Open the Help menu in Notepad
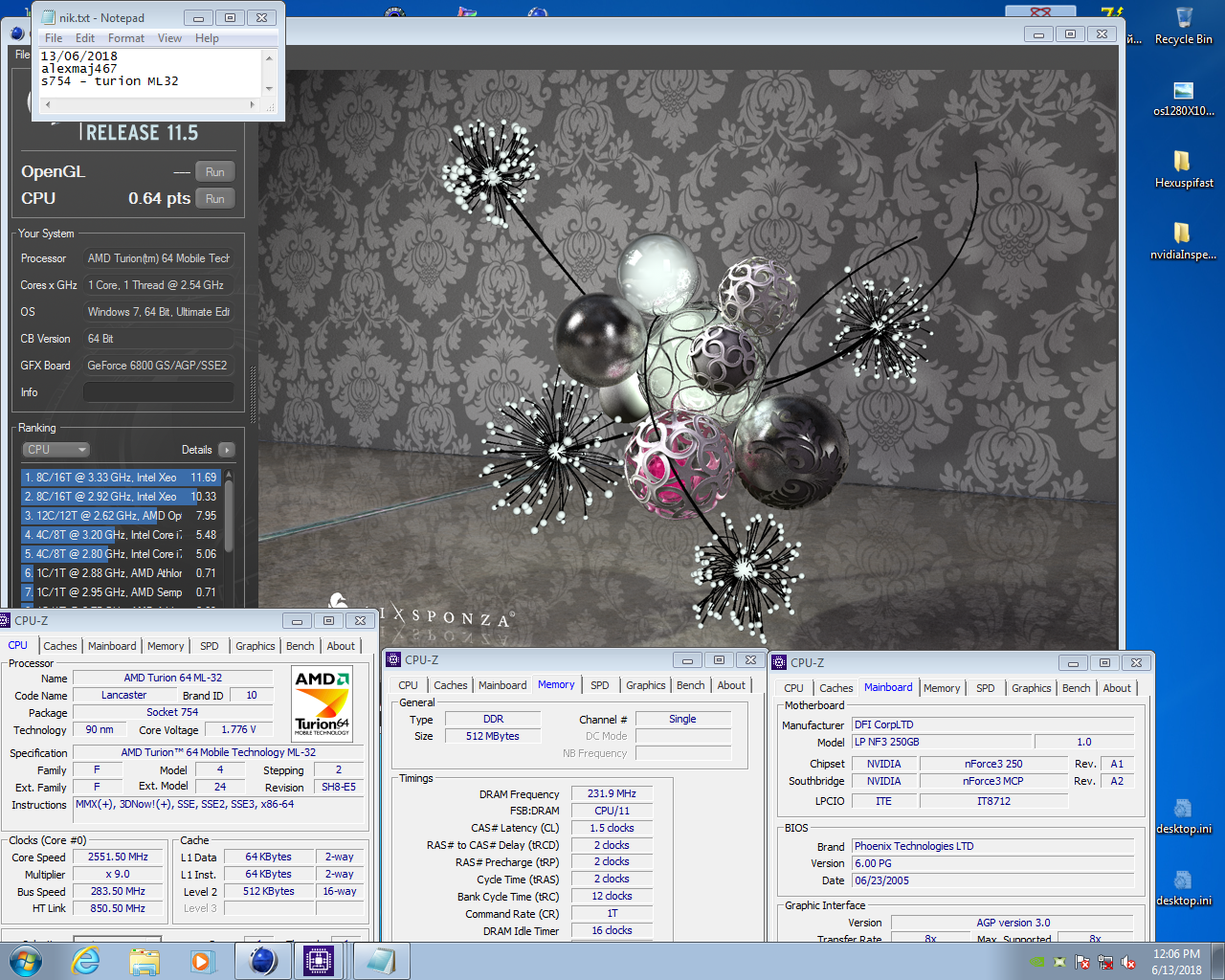Screen dimensions: 1225x980 click(207, 38)
